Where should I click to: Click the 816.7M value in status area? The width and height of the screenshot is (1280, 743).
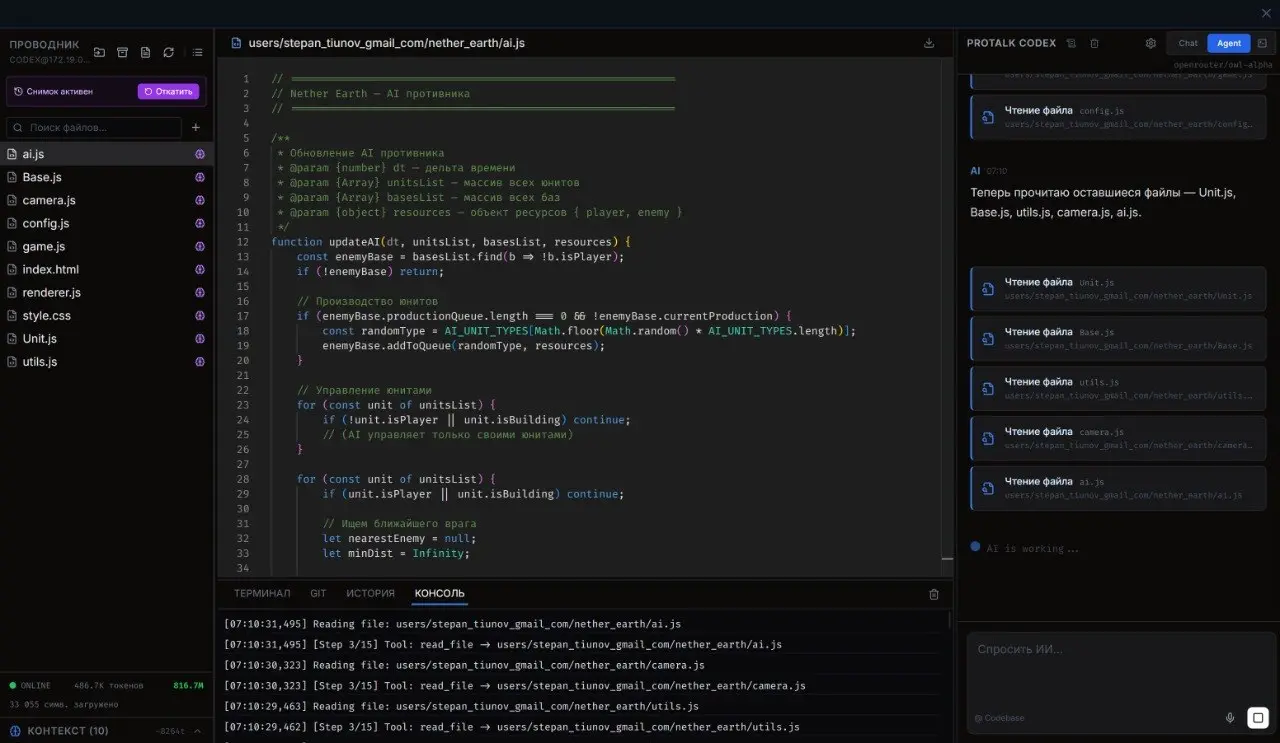188,686
